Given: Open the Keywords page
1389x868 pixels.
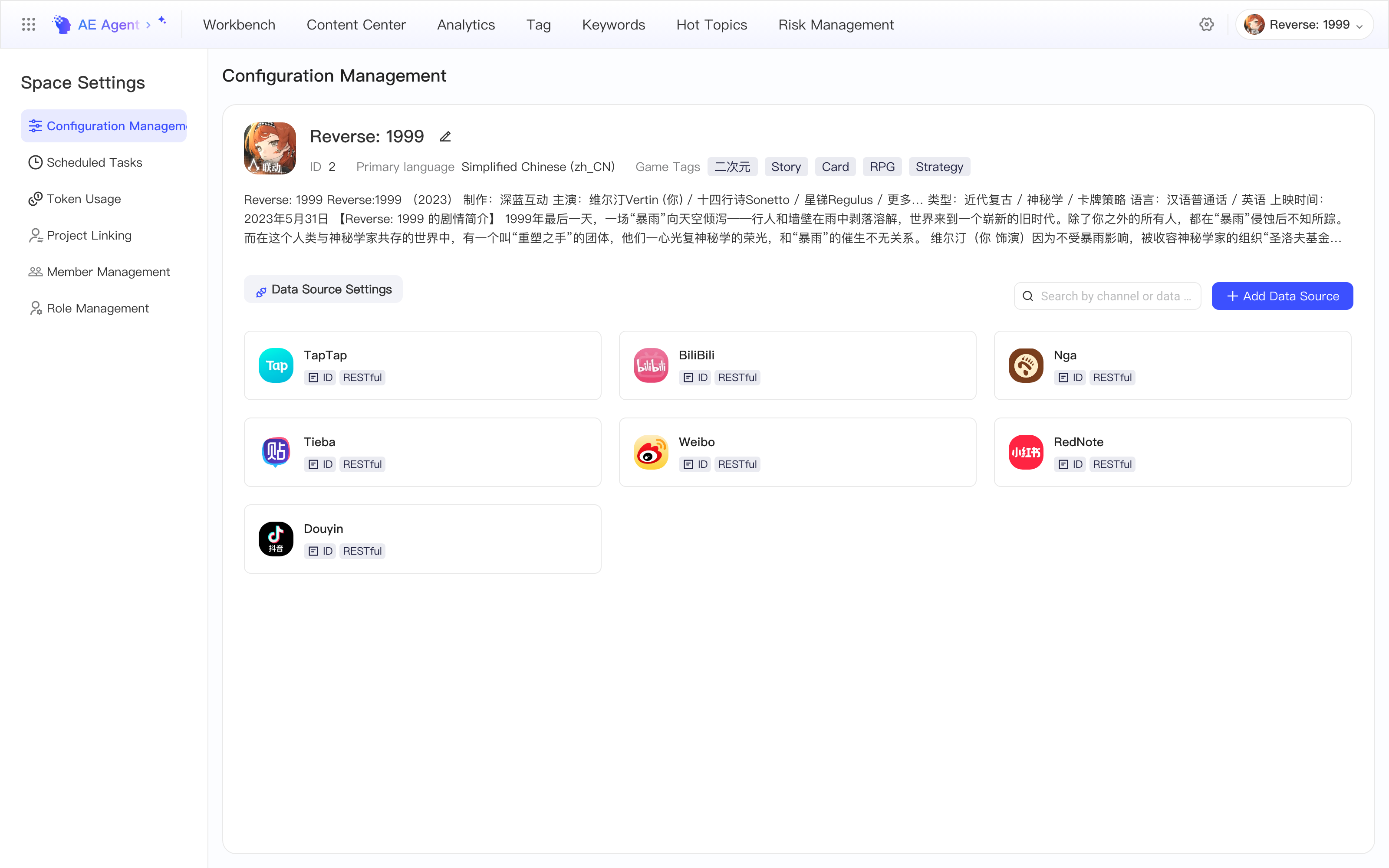Looking at the screenshot, I should pos(614,25).
